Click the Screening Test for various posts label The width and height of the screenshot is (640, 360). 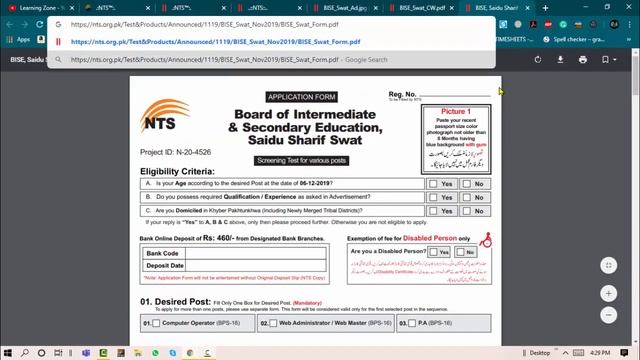tap(302, 161)
